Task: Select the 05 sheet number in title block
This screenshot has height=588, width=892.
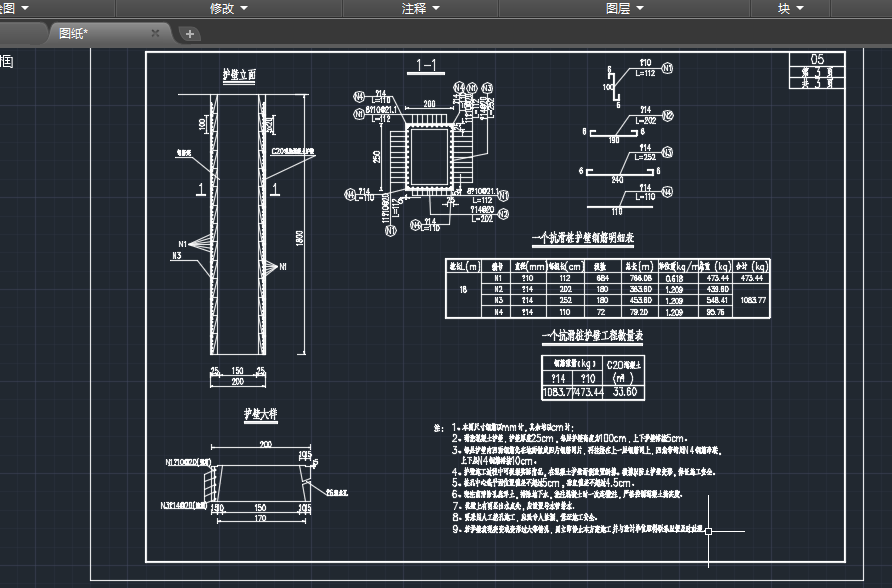Action: [817, 59]
